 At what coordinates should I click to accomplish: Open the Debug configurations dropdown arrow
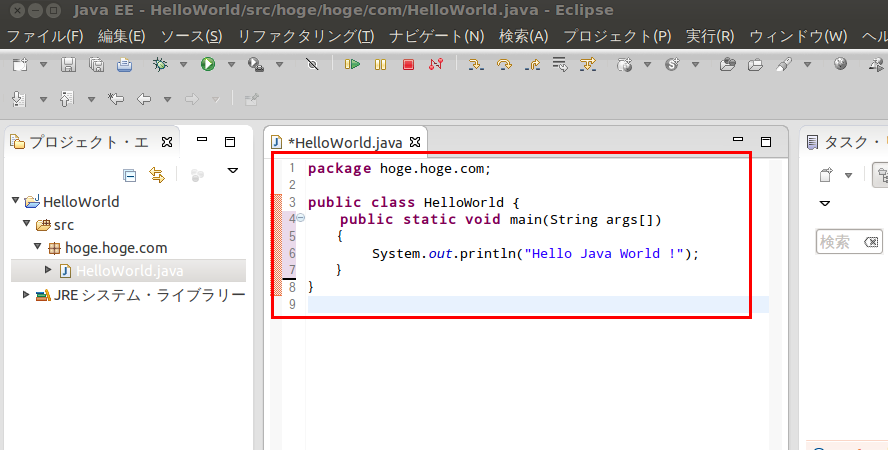(183, 65)
